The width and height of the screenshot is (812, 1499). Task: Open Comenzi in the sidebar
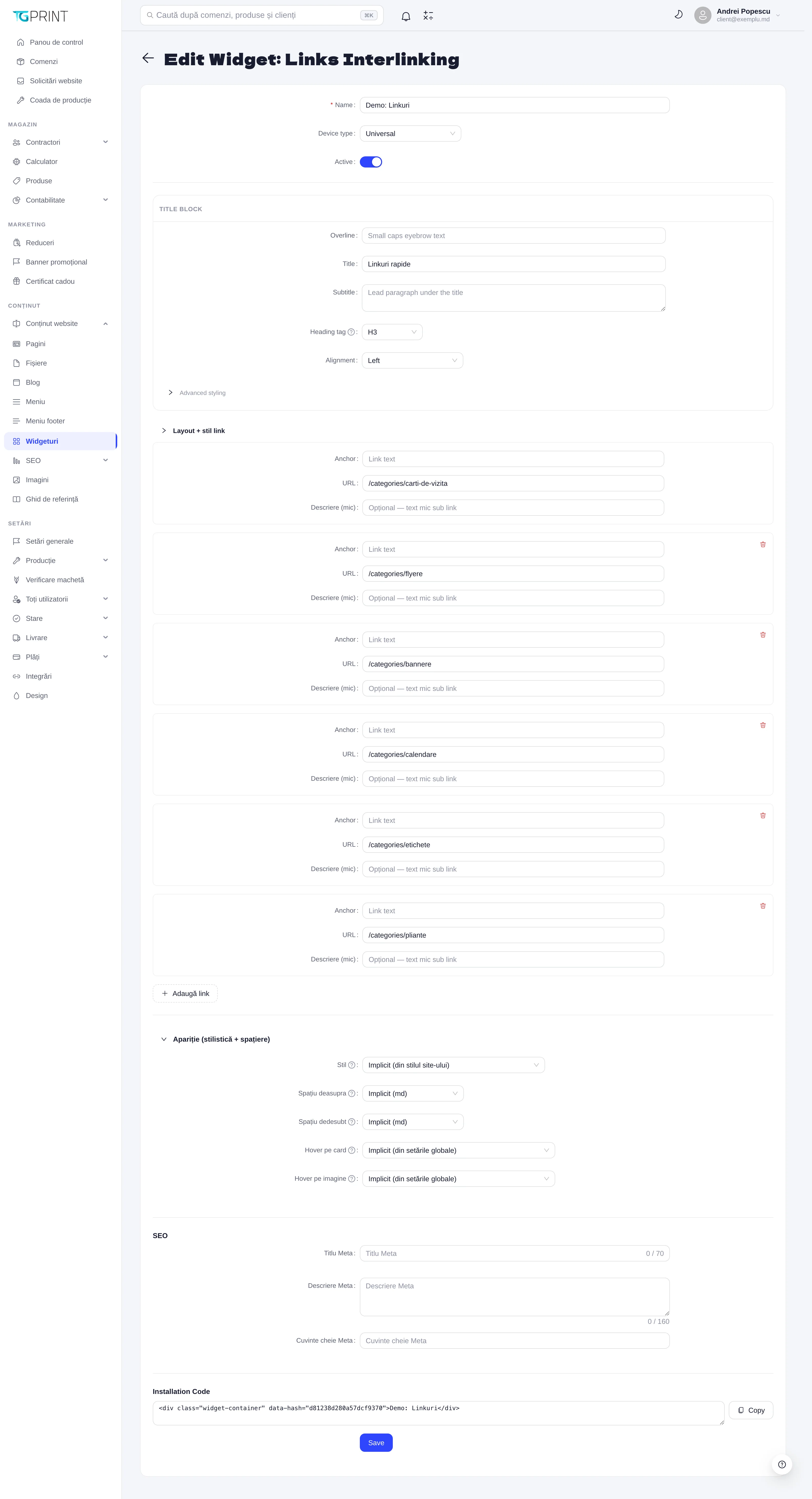pos(60,62)
